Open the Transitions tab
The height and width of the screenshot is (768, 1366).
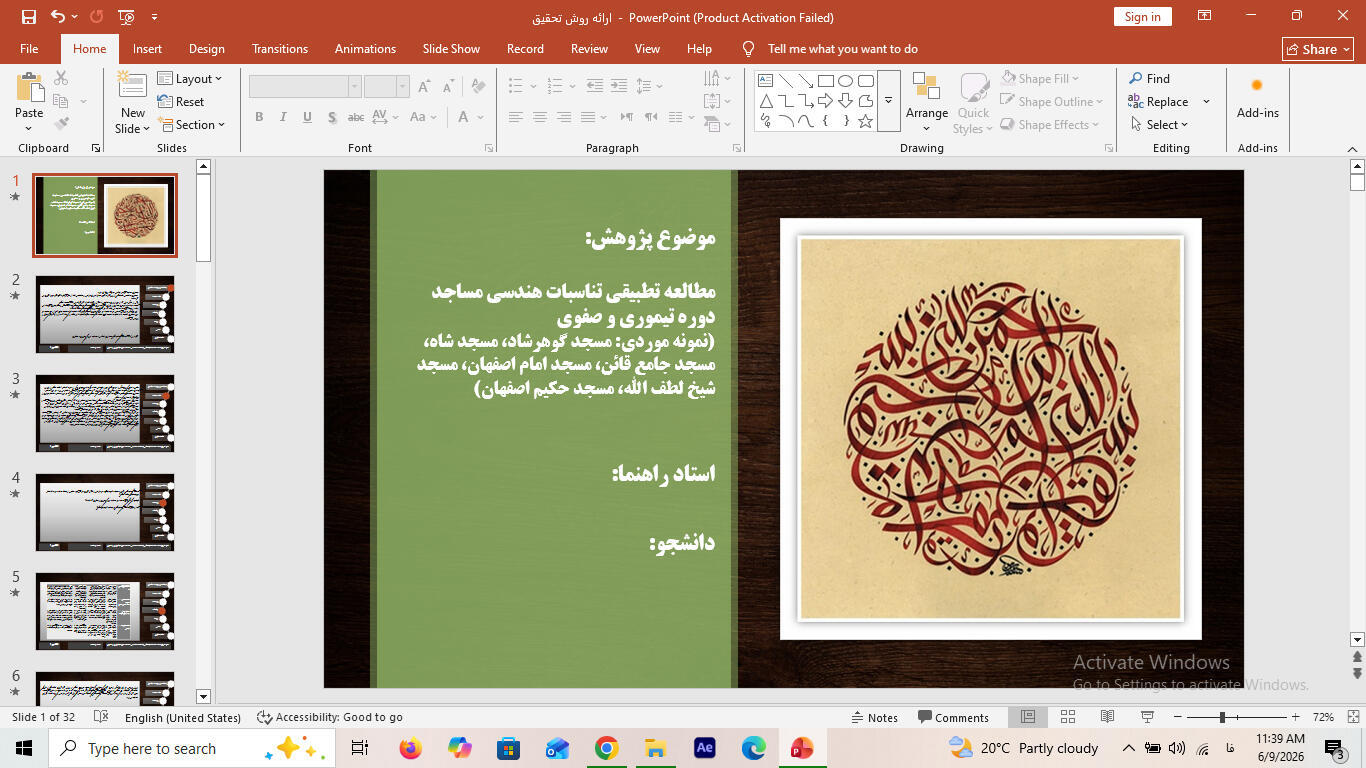coord(280,48)
